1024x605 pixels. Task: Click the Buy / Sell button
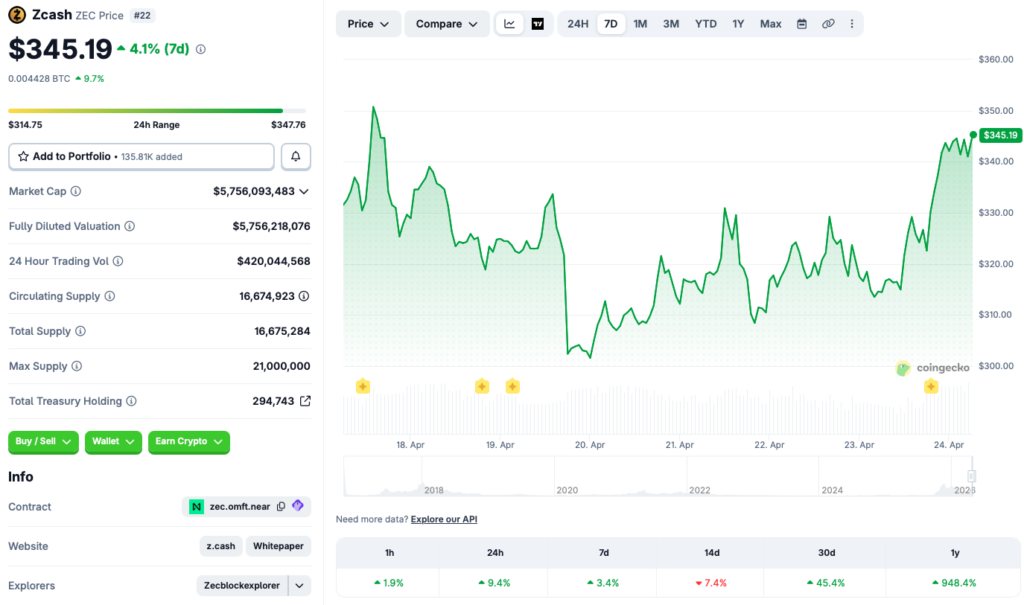click(42, 442)
